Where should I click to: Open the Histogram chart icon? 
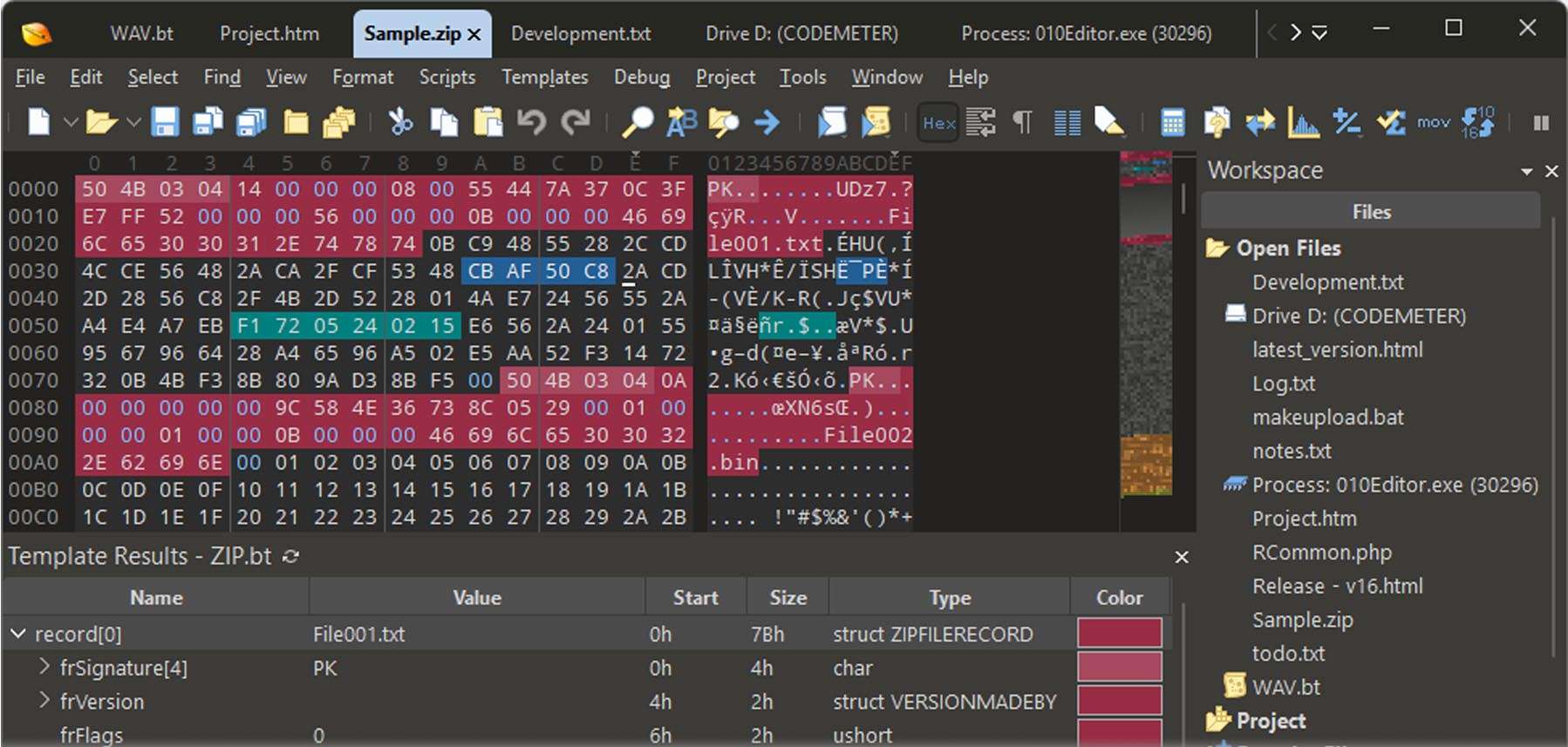(1303, 122)
